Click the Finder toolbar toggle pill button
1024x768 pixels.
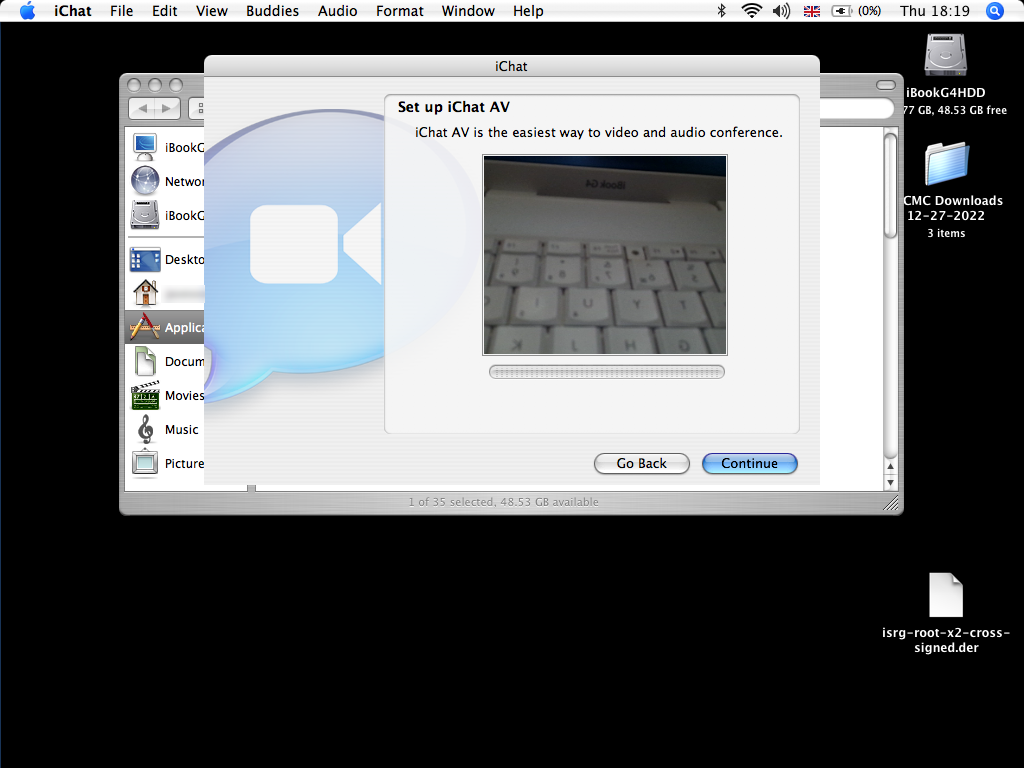coord(886,85)
